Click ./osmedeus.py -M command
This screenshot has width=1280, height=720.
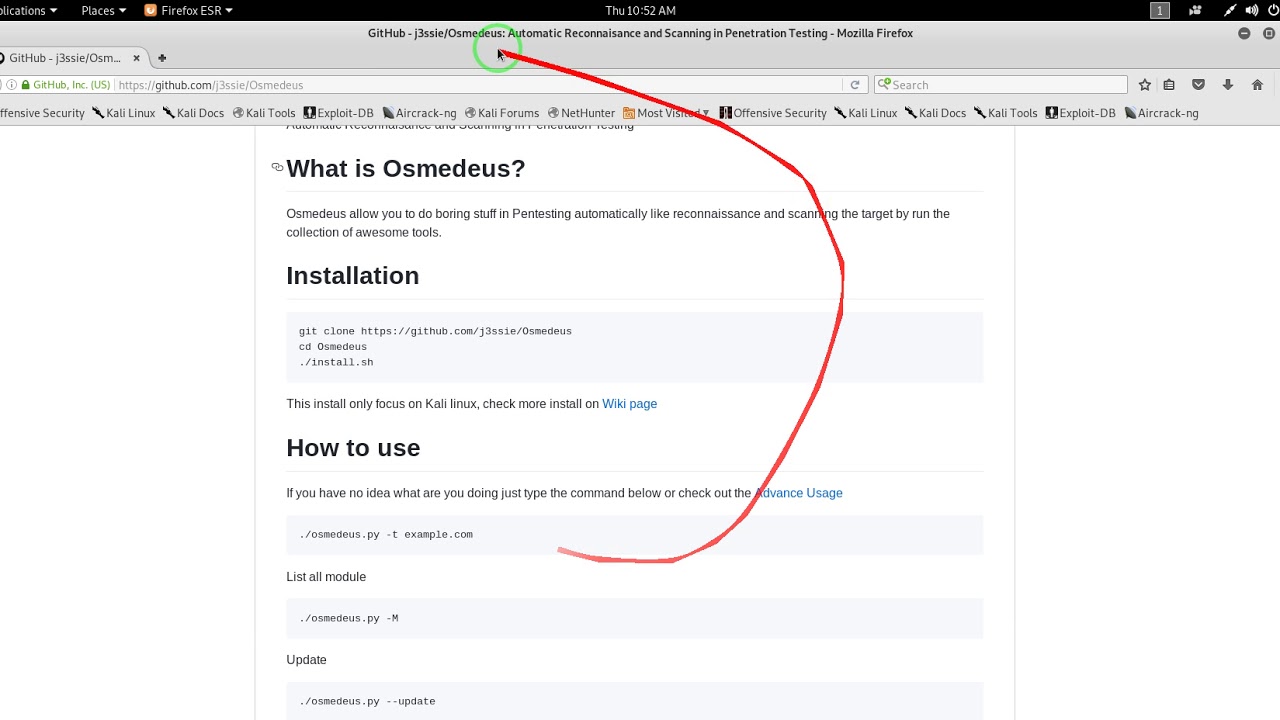(348, 618)
